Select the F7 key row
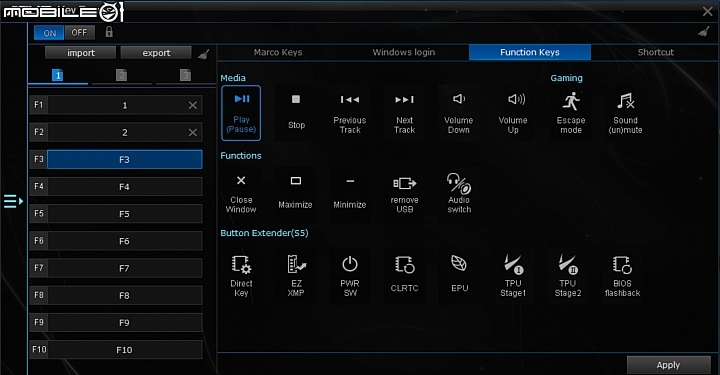Image resolution: width=720 pixels, height=375 pixels. (116, 268)
